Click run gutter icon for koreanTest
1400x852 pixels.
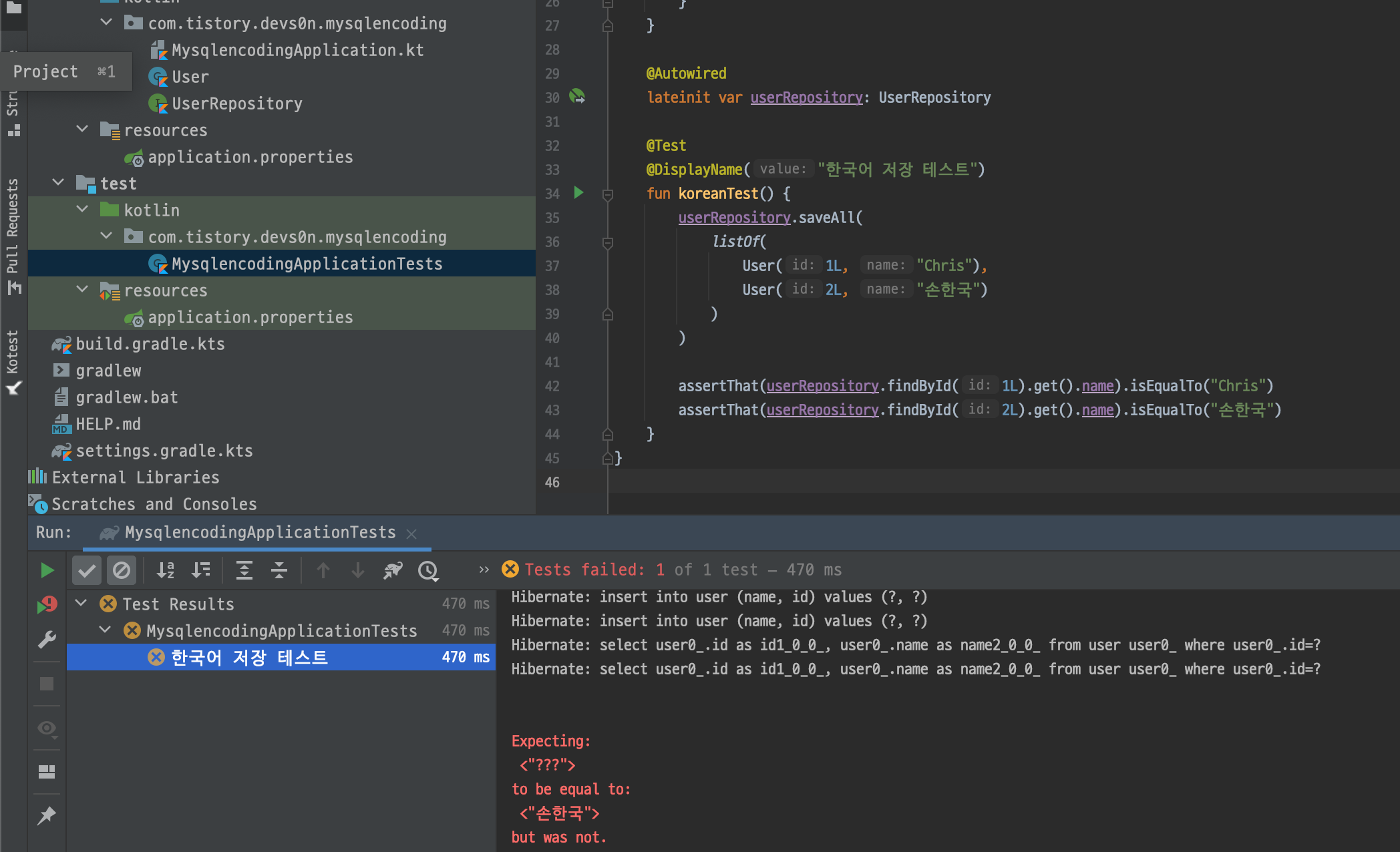(x=578, y=193)
